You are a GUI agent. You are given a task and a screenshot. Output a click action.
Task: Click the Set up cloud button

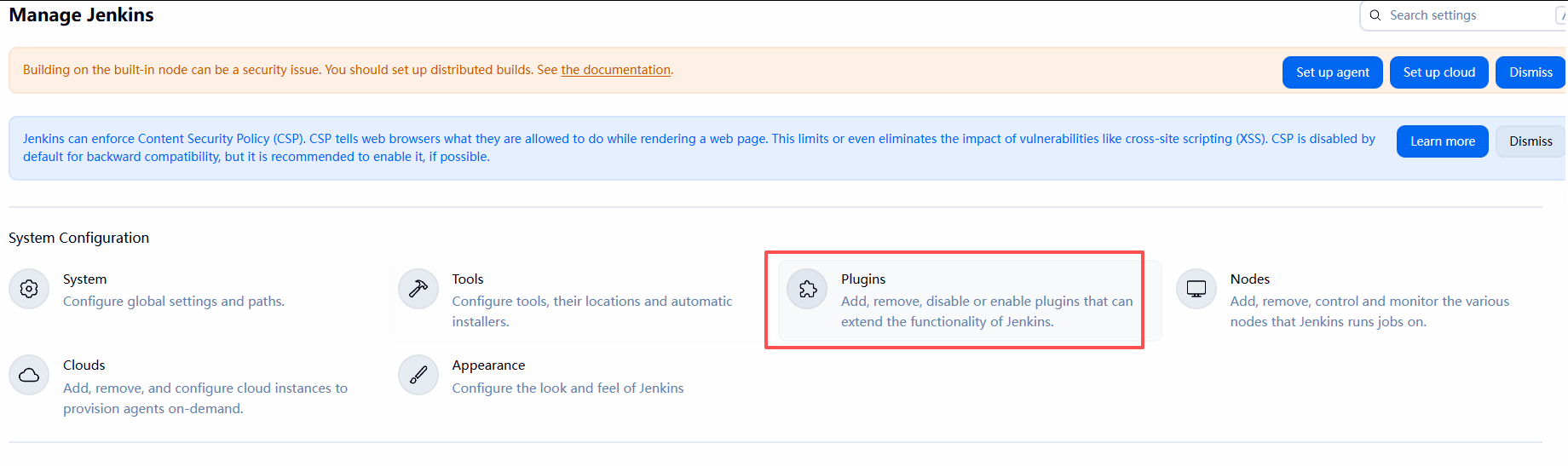(x=1438, y=72)
